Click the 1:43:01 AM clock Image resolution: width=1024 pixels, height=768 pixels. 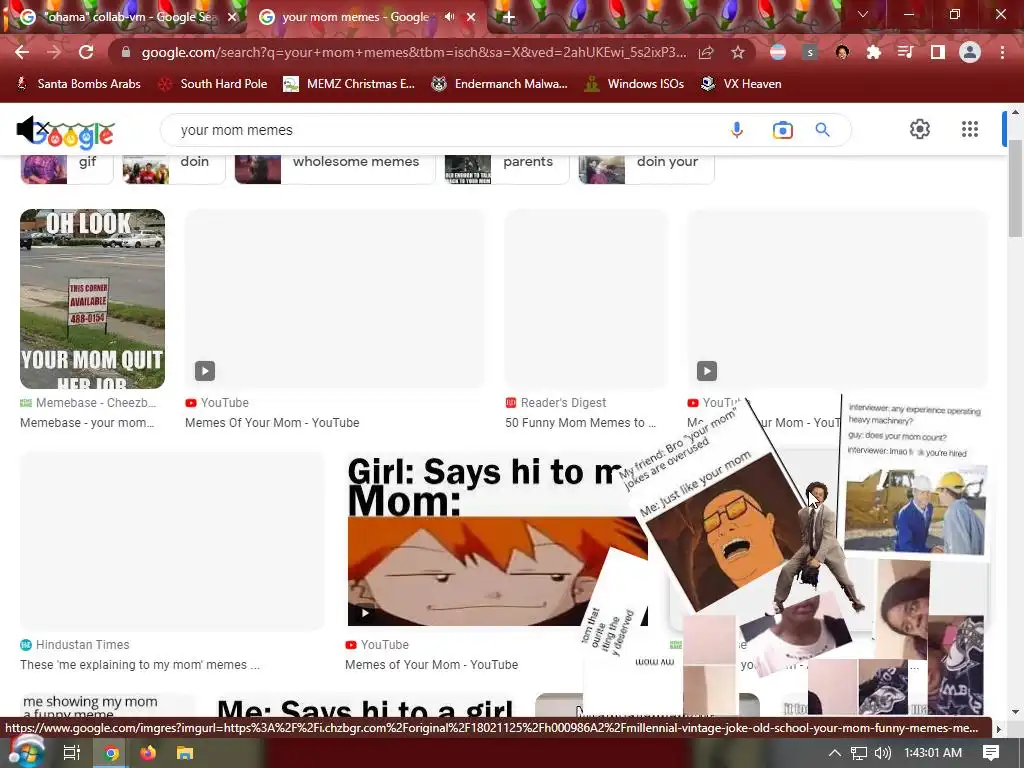(x=933, y=753)
